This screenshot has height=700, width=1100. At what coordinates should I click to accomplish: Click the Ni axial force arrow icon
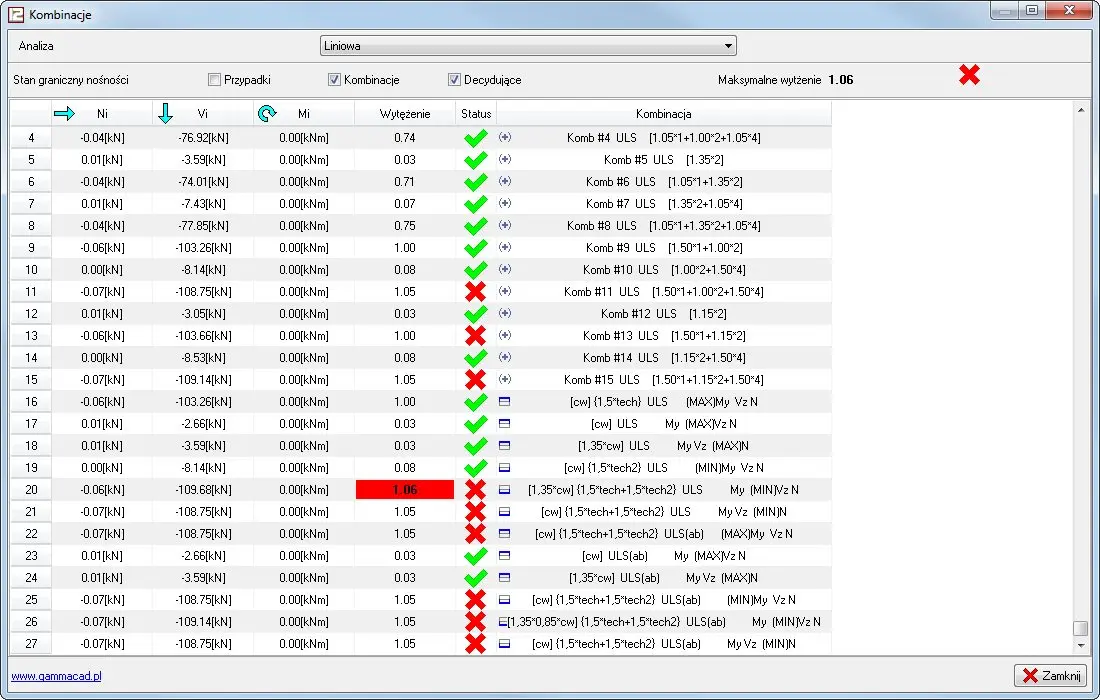click(x=64, y=114)
